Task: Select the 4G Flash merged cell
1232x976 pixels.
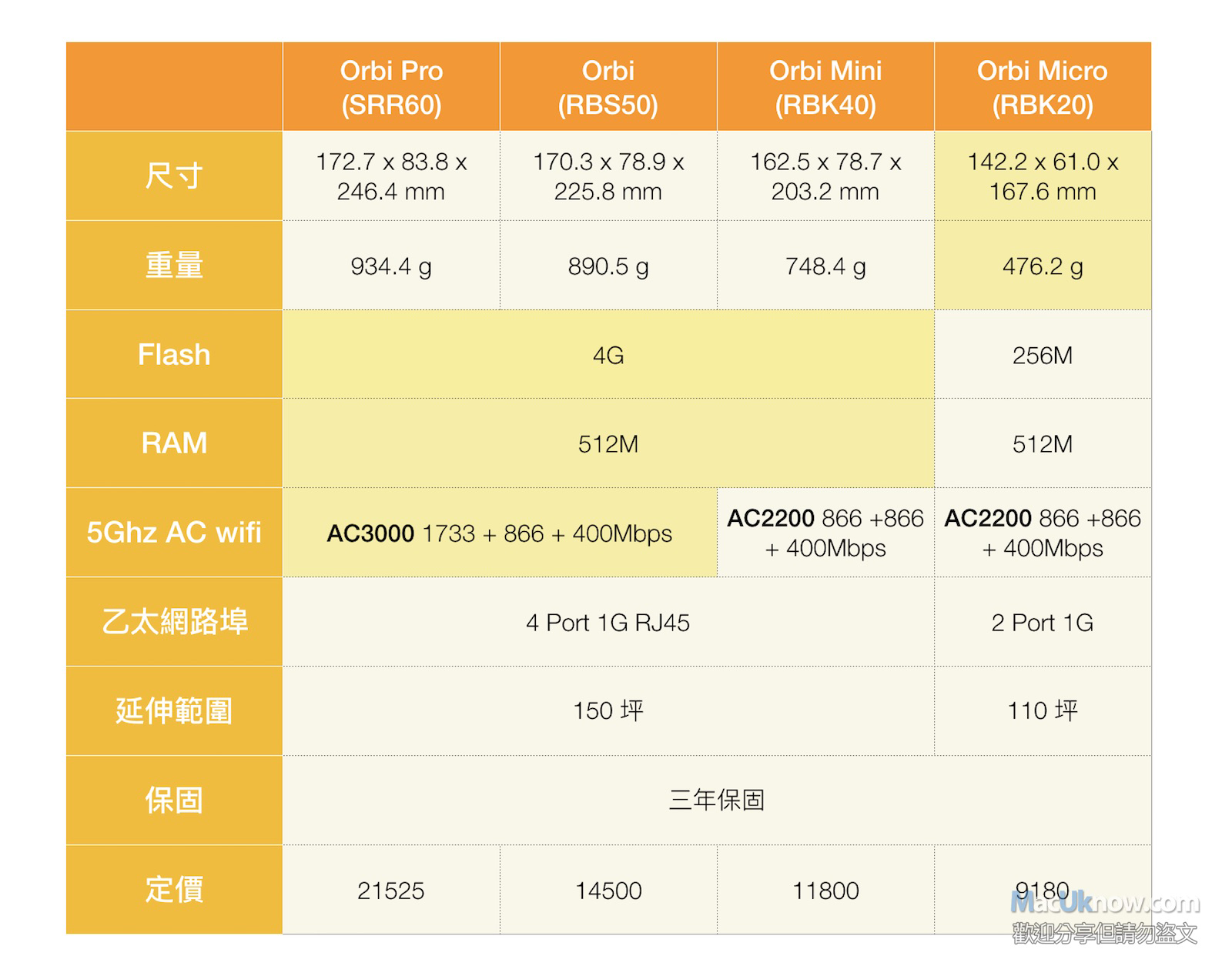Action: point(608,355)
